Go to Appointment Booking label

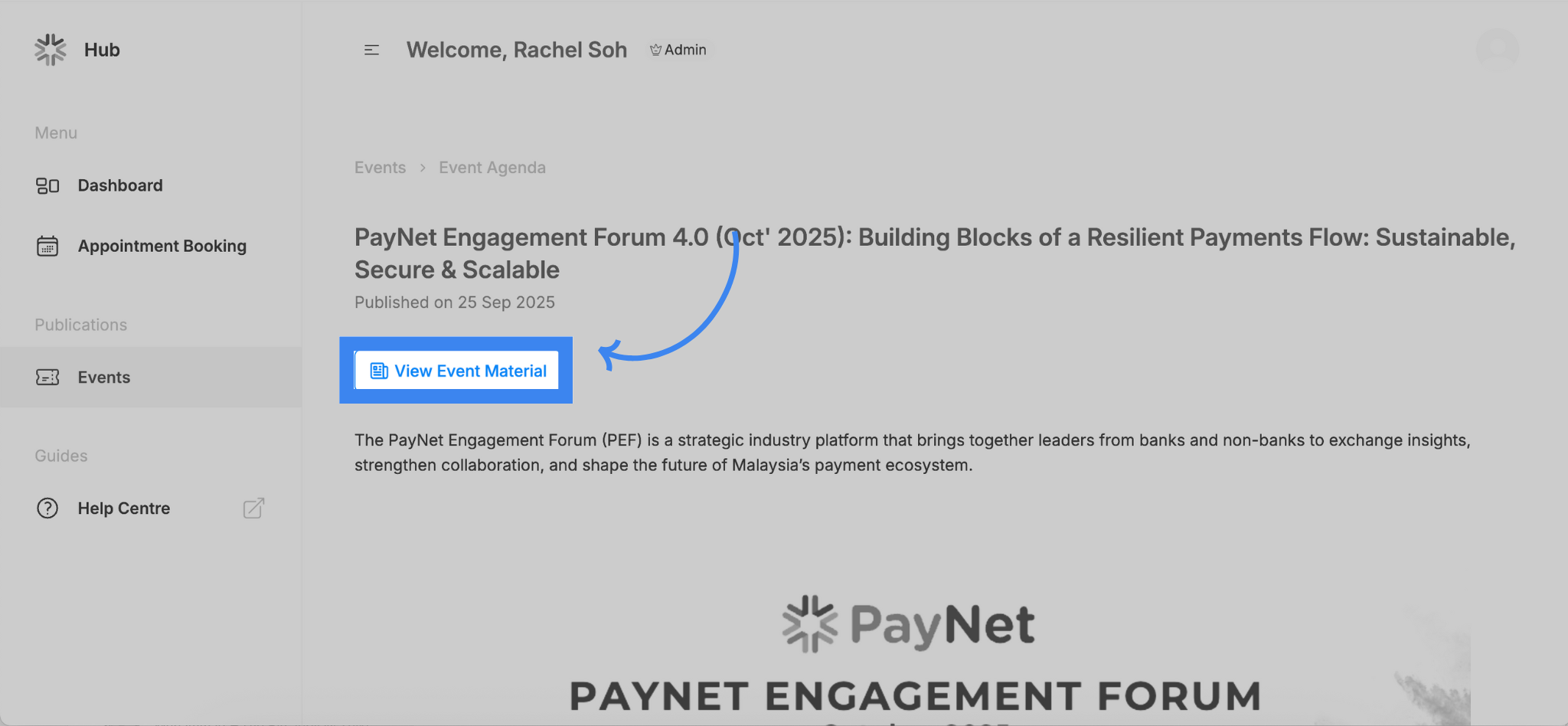tap(162, 246)
